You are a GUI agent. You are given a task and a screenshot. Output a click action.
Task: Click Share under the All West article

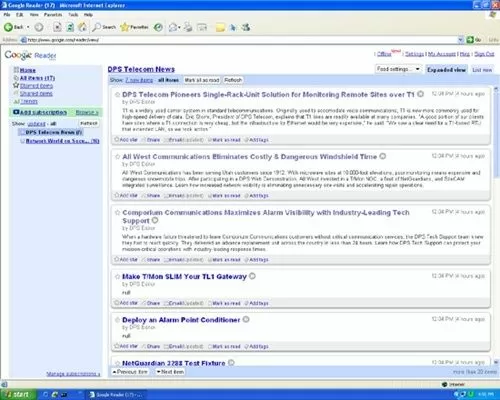click(x=152, y=196)
